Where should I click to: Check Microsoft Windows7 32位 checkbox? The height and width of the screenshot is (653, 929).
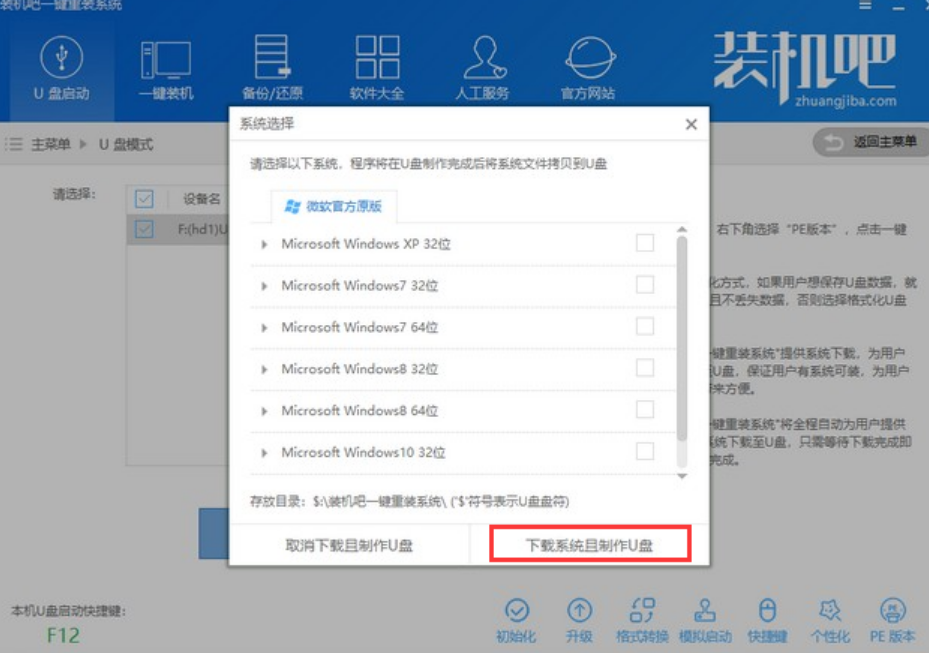645,285
